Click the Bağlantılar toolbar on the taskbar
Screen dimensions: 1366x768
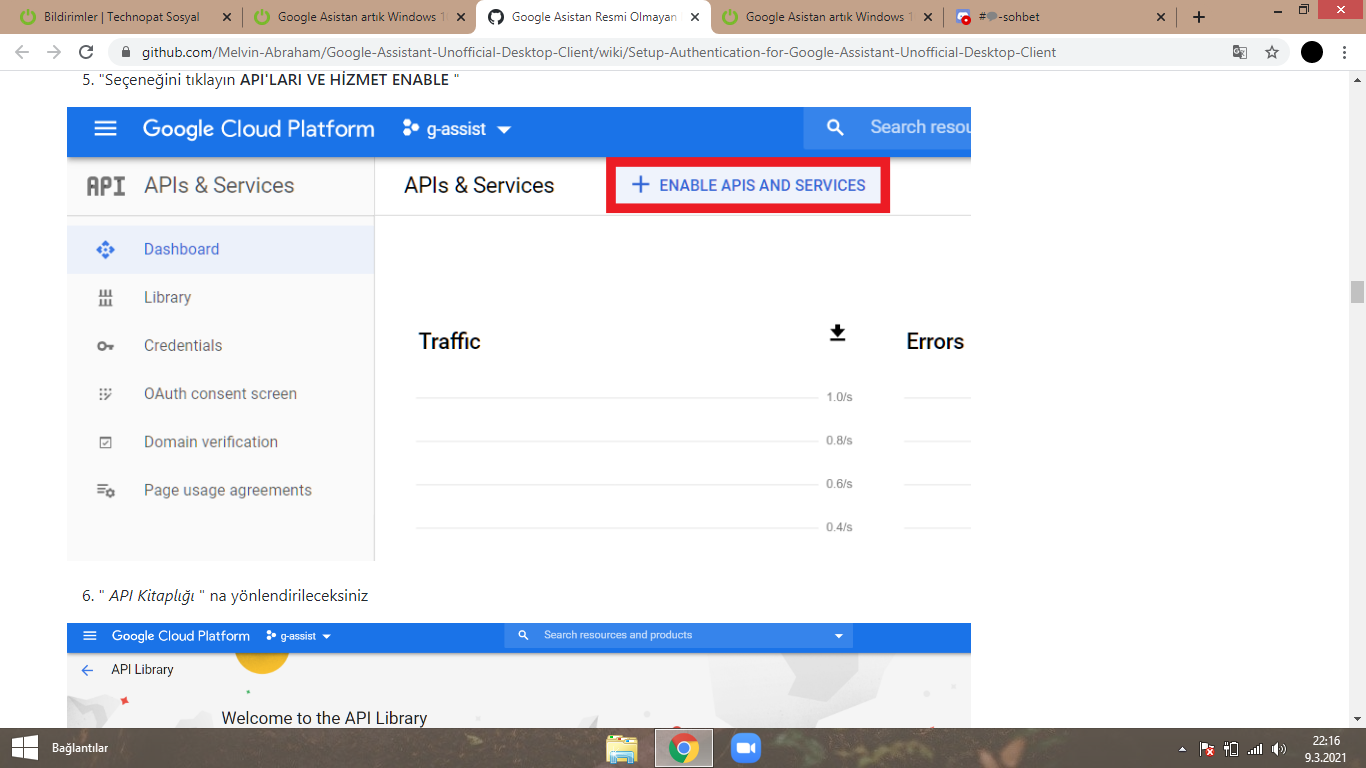[x=80, y=748]
